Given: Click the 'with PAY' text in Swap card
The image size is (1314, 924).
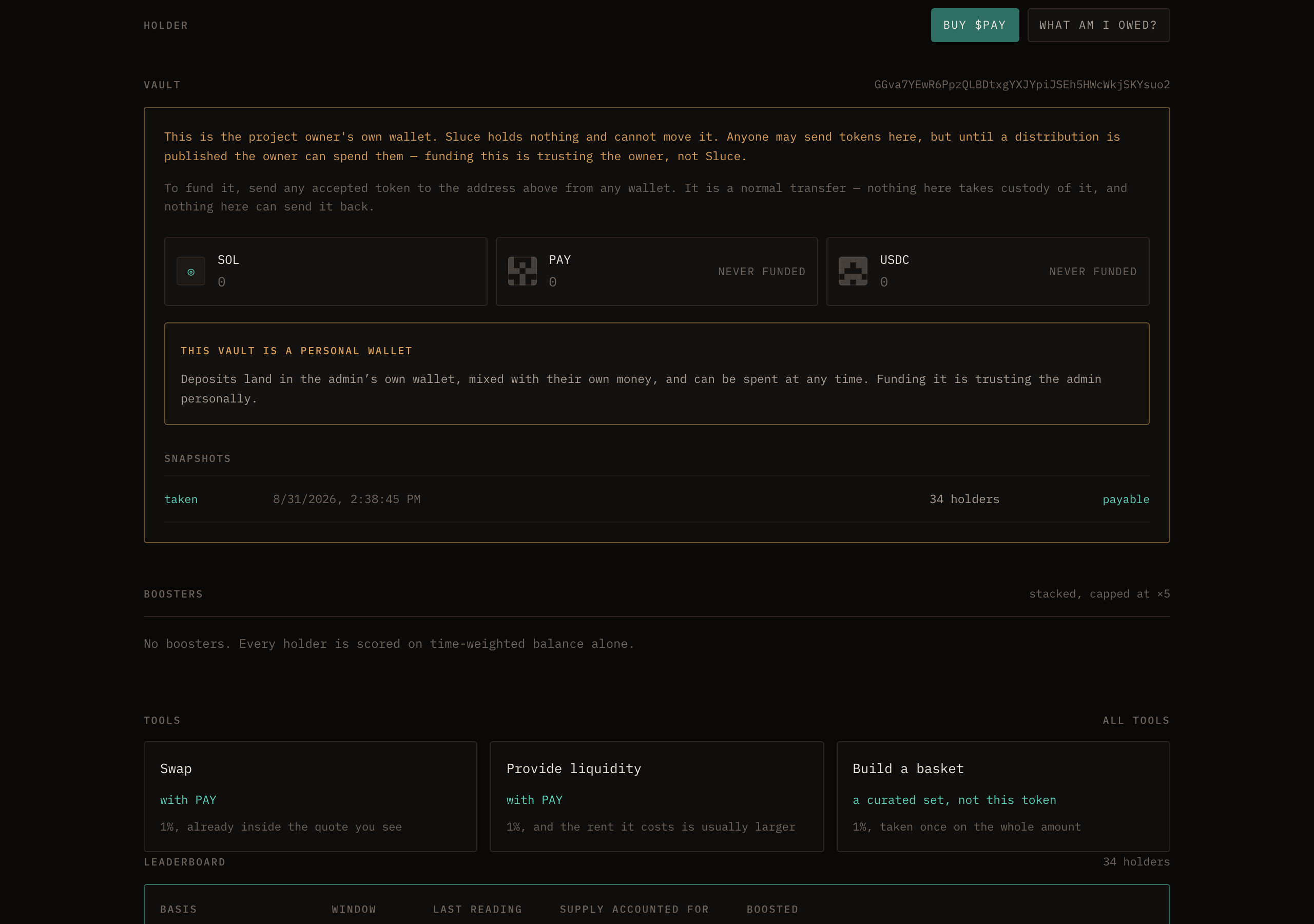Looking at the screenshot, I should 188,800.
